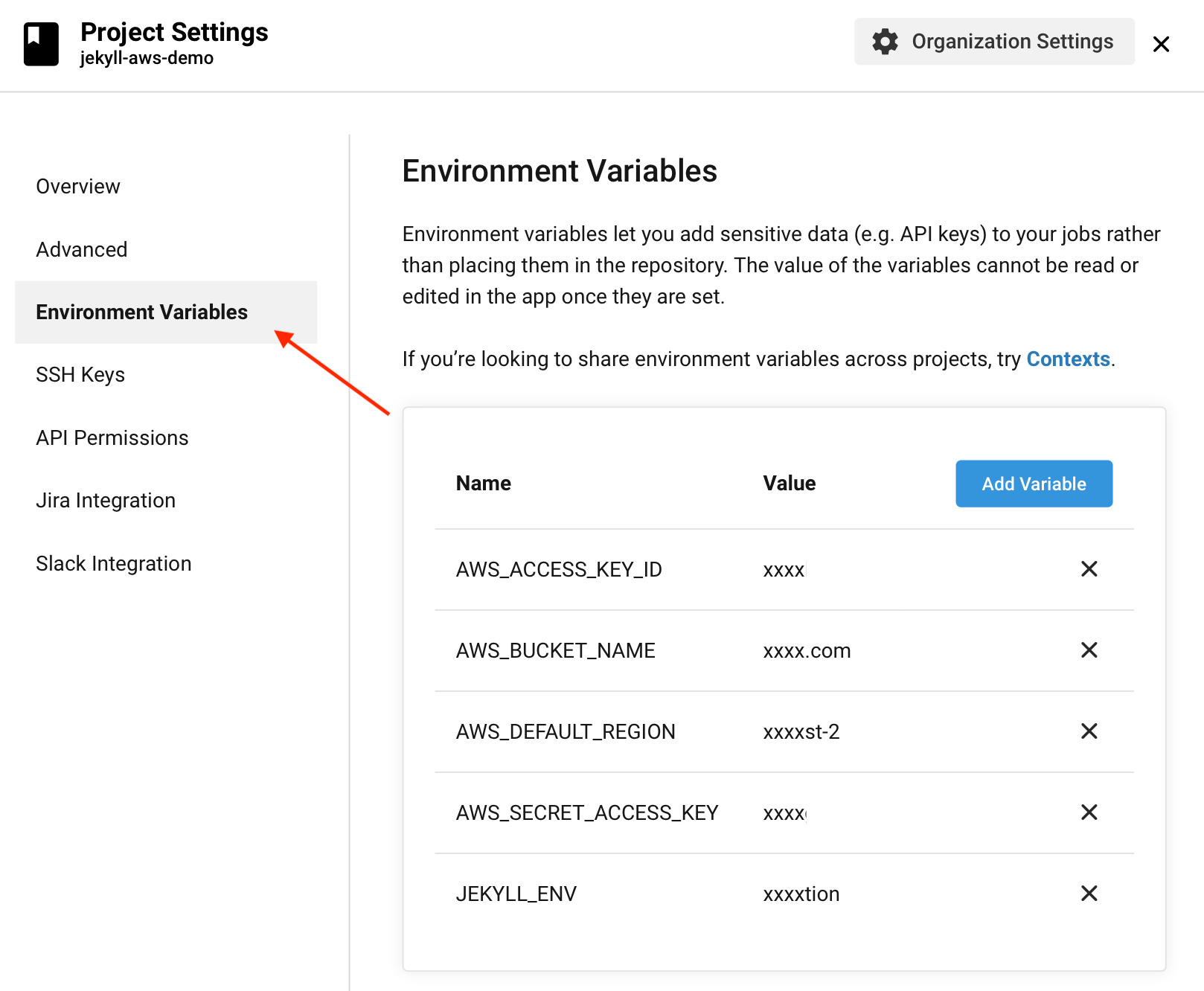Delete the AWS_ACCESS_KEY_ID variable
The image size is (1204, 991).
click(x=1089, y=569)
